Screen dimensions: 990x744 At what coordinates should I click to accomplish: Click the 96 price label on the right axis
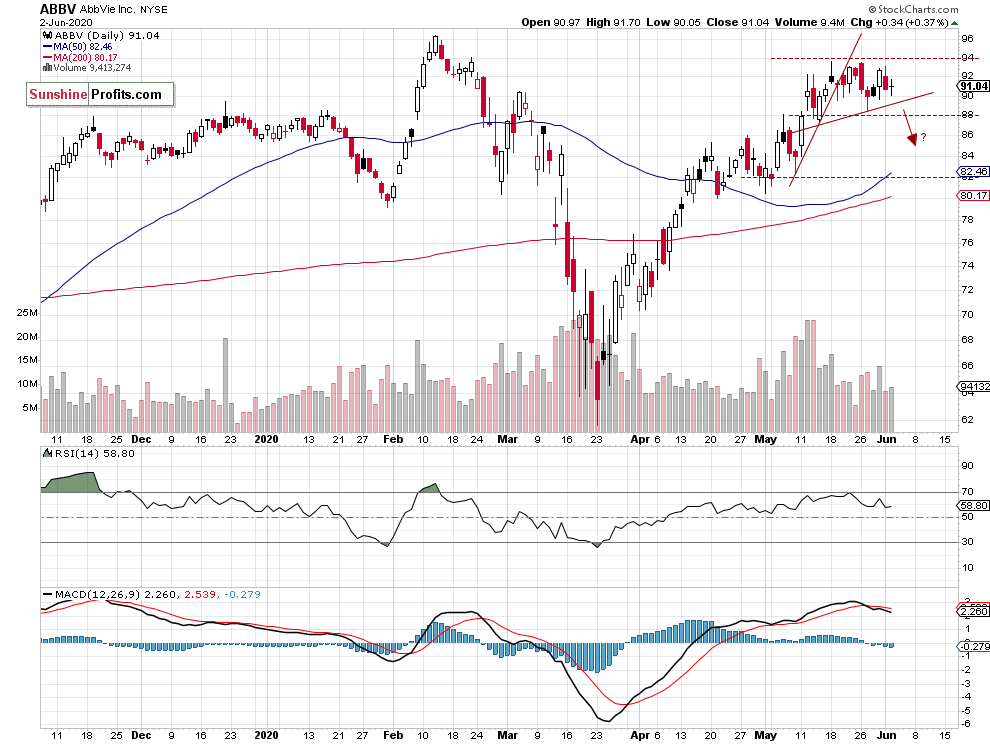tap(967, 39)
